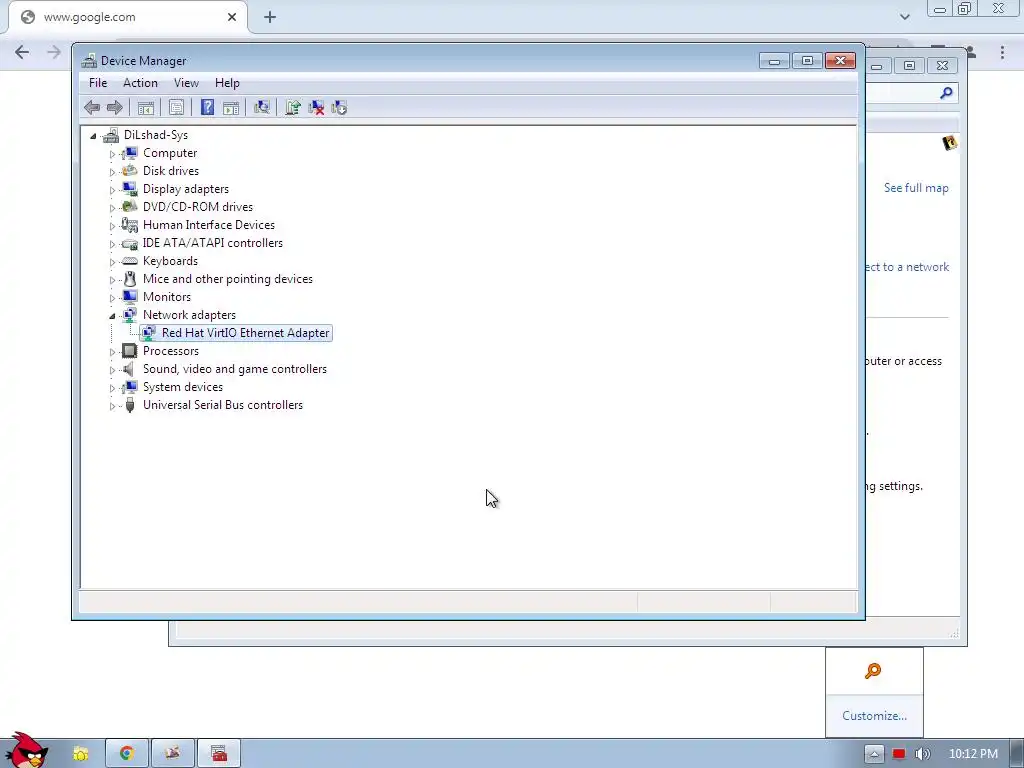This screenshot has height=768, width=1024.
Task: Click the Chrome icon on the taskbar
Action: coord(127,754)
